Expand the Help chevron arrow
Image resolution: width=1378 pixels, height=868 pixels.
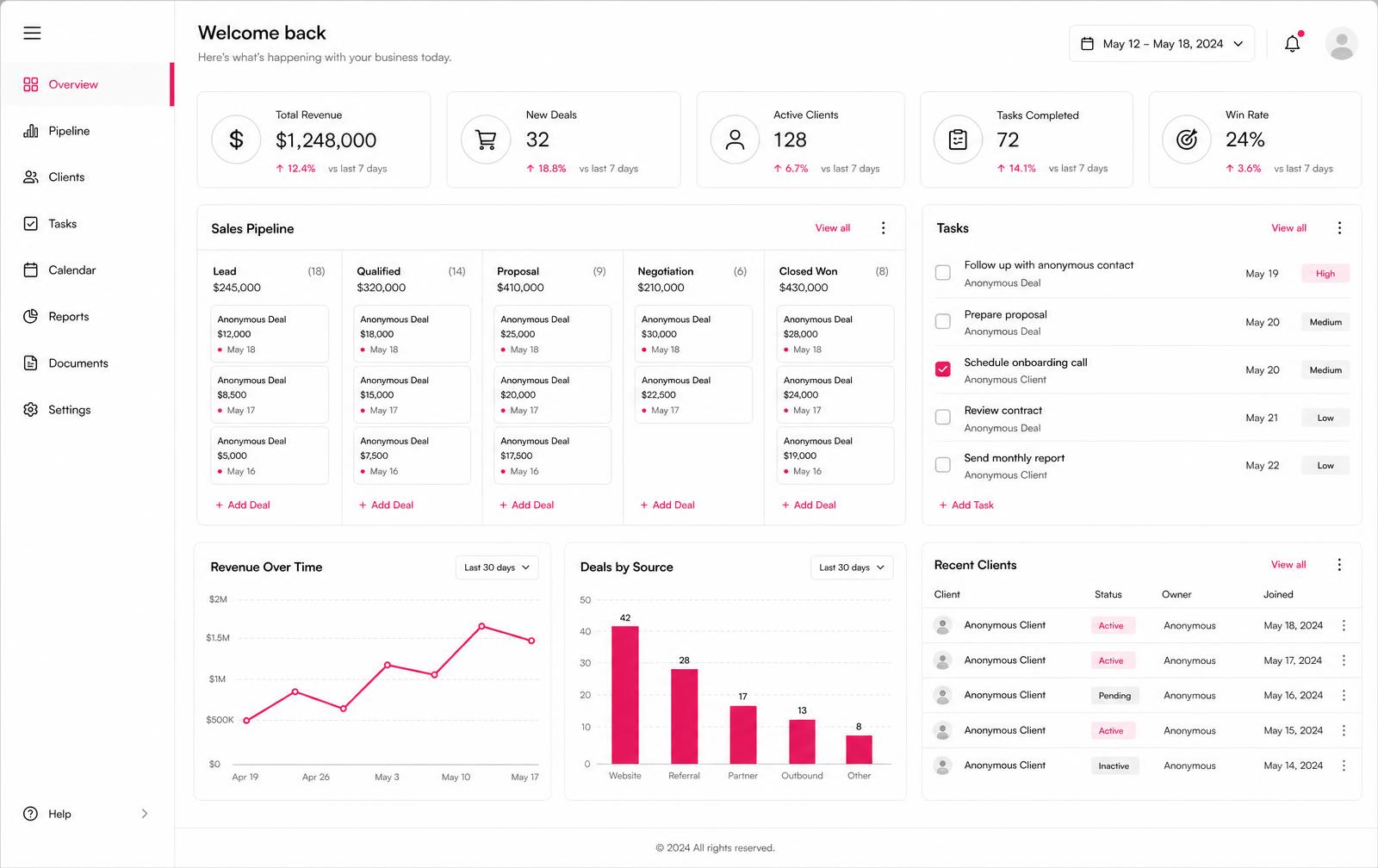(x=145, y=814)
